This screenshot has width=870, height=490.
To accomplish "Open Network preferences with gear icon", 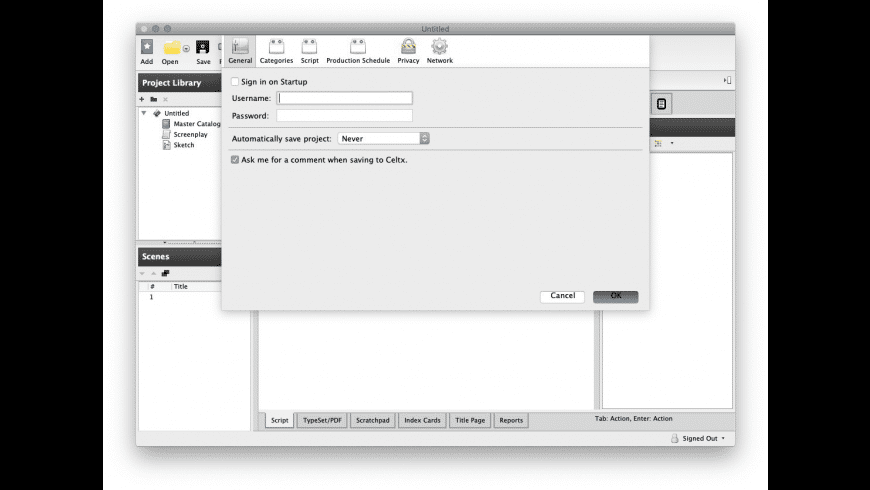I will pyautogui.click(x=439, y=46).
